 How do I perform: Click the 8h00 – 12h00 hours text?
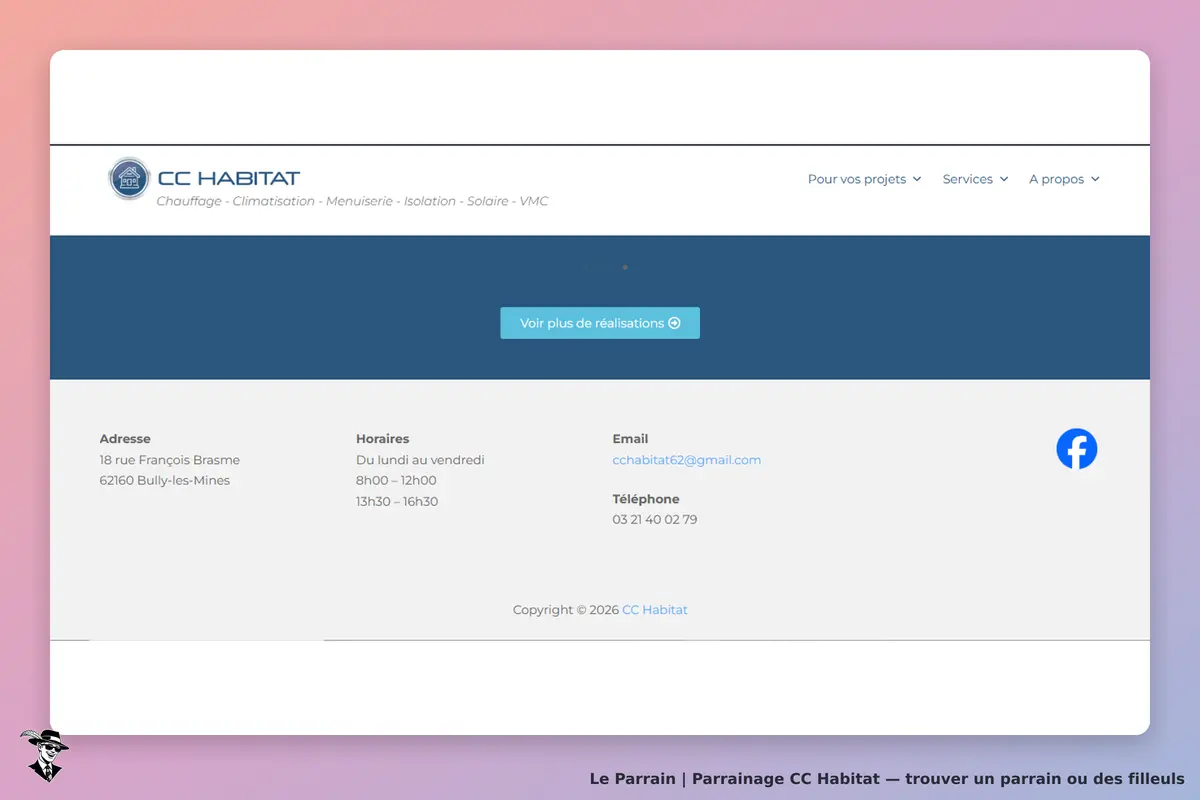396,480
